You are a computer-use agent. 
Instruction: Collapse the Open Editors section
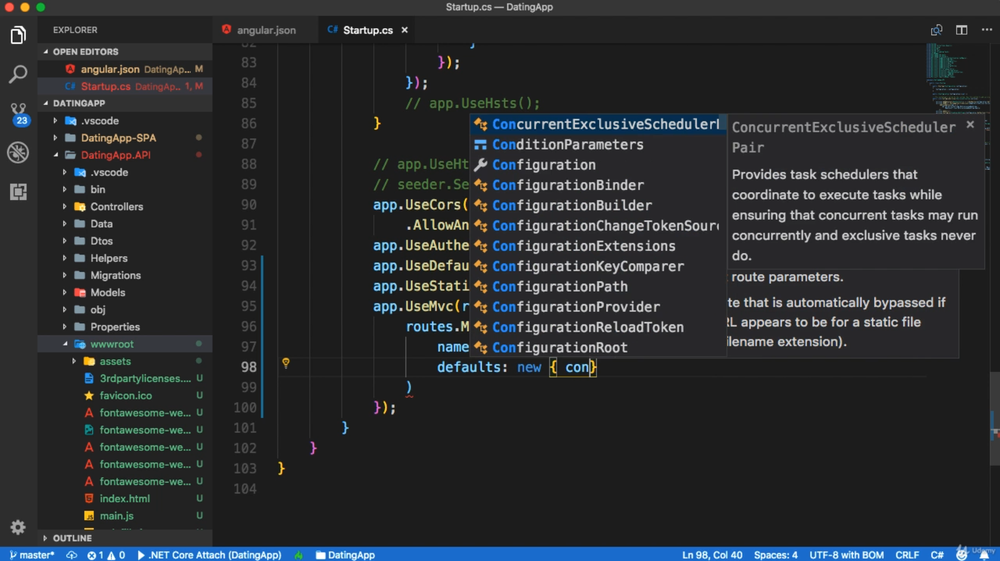(125, 52)
